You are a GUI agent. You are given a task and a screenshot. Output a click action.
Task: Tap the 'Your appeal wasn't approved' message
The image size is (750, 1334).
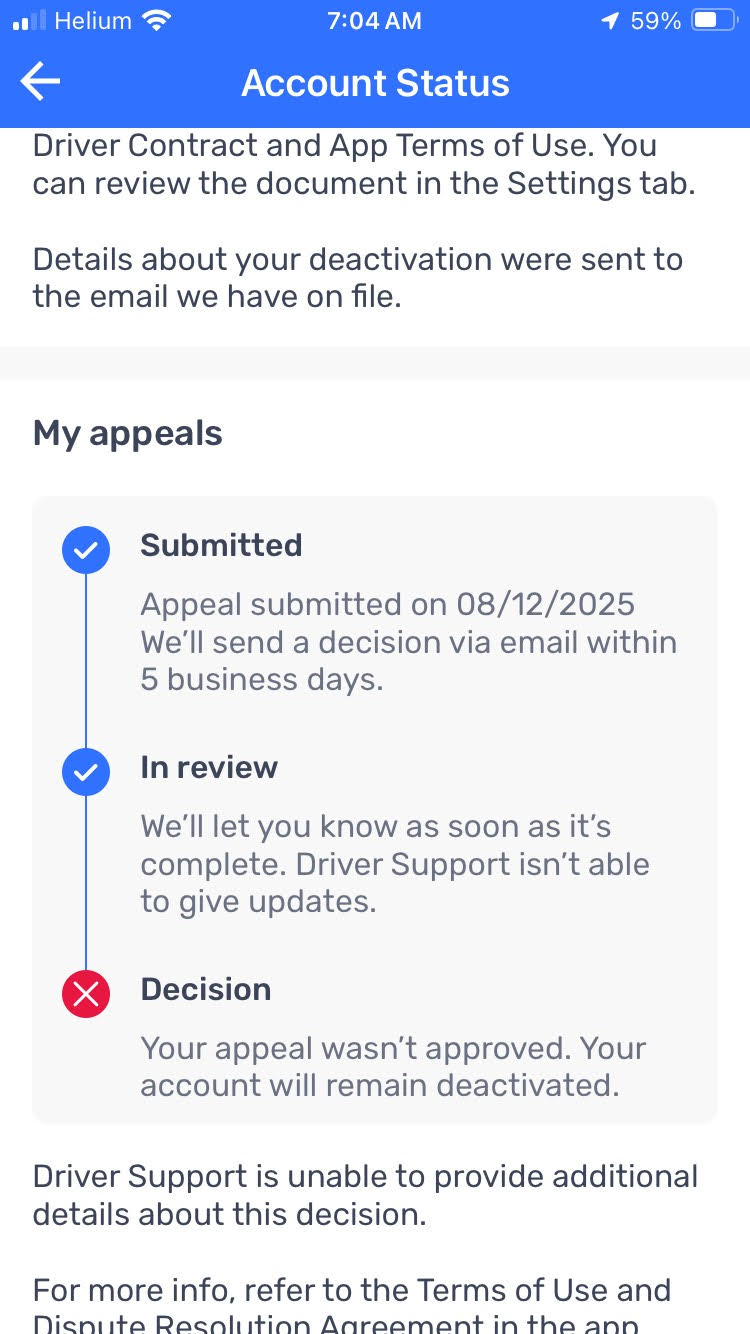(393, 1066)
